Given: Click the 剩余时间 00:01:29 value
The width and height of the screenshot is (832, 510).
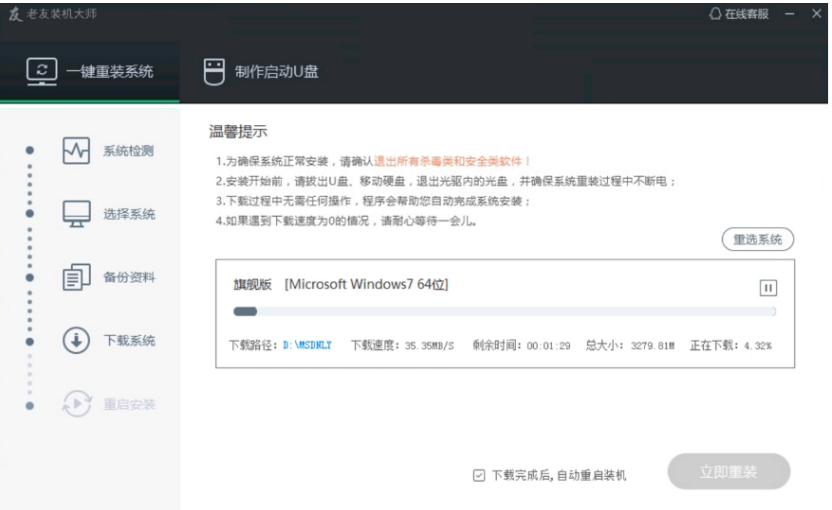Looking at the screenshot, I should point(548,346).
